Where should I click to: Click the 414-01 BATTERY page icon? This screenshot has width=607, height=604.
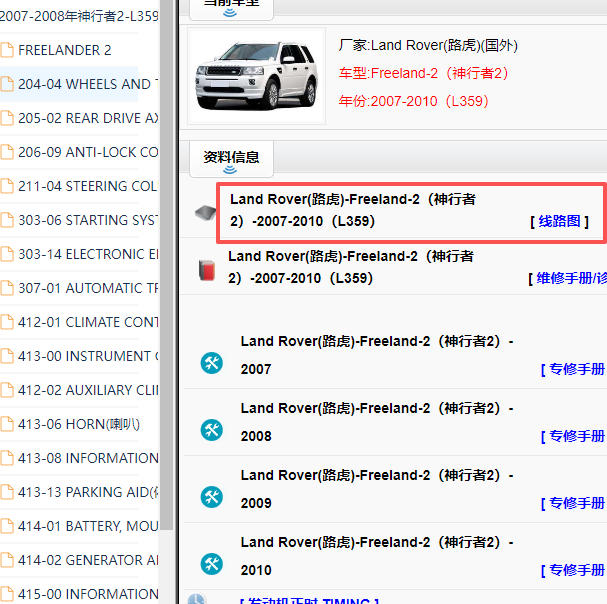(x=6, y=526)
